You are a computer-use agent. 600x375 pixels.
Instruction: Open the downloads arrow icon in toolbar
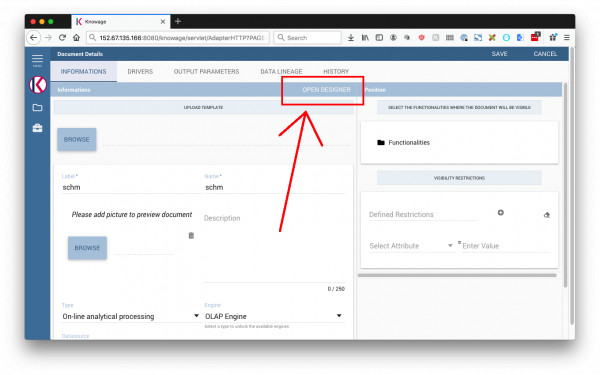351,38
